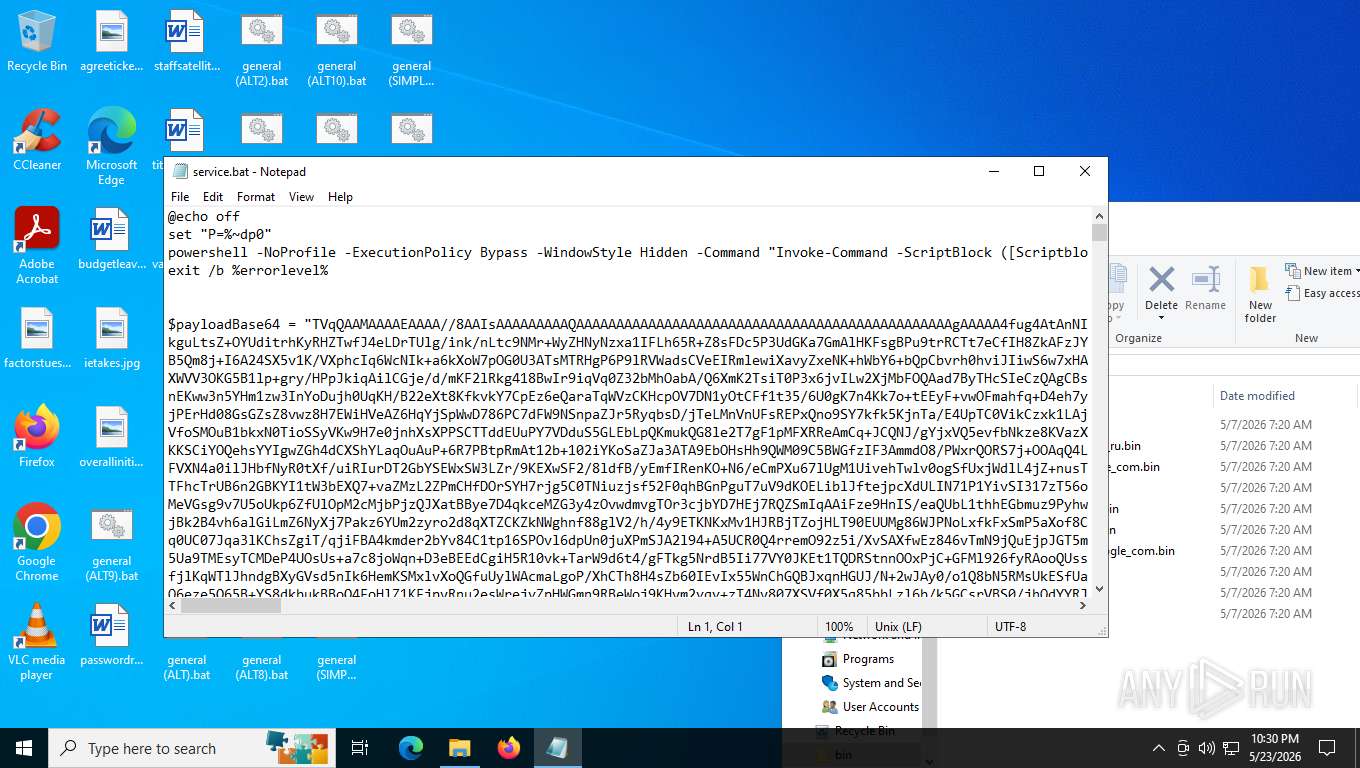This screenshot has width=1360, height=768.
Task: Open Firefox from the taskbar
Action: [x=509, y=748]
